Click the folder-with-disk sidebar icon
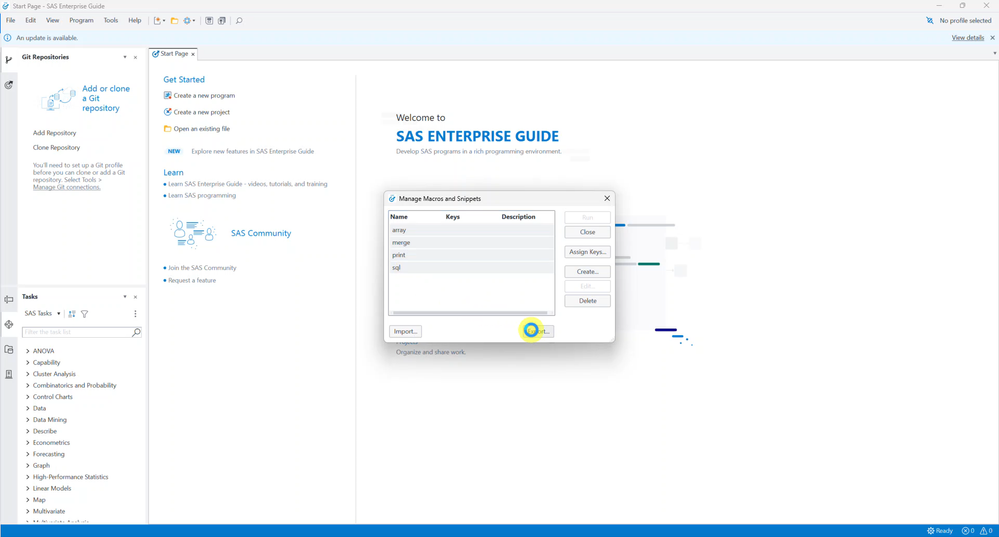 click(9, 349)
